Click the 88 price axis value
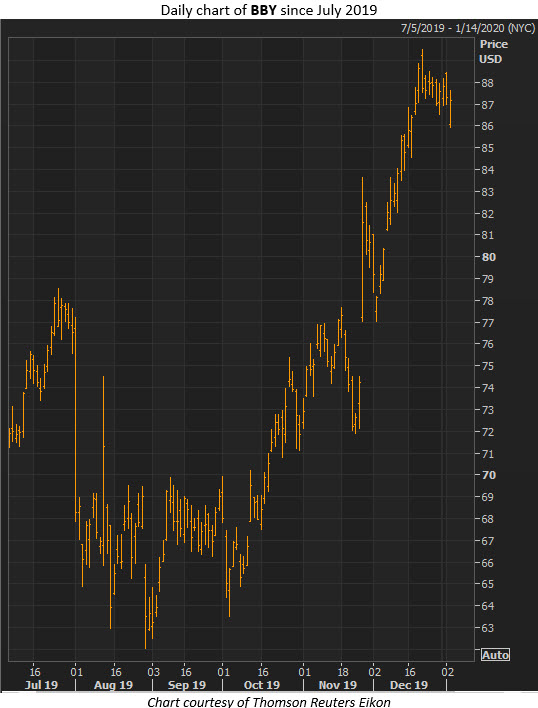 488,83
